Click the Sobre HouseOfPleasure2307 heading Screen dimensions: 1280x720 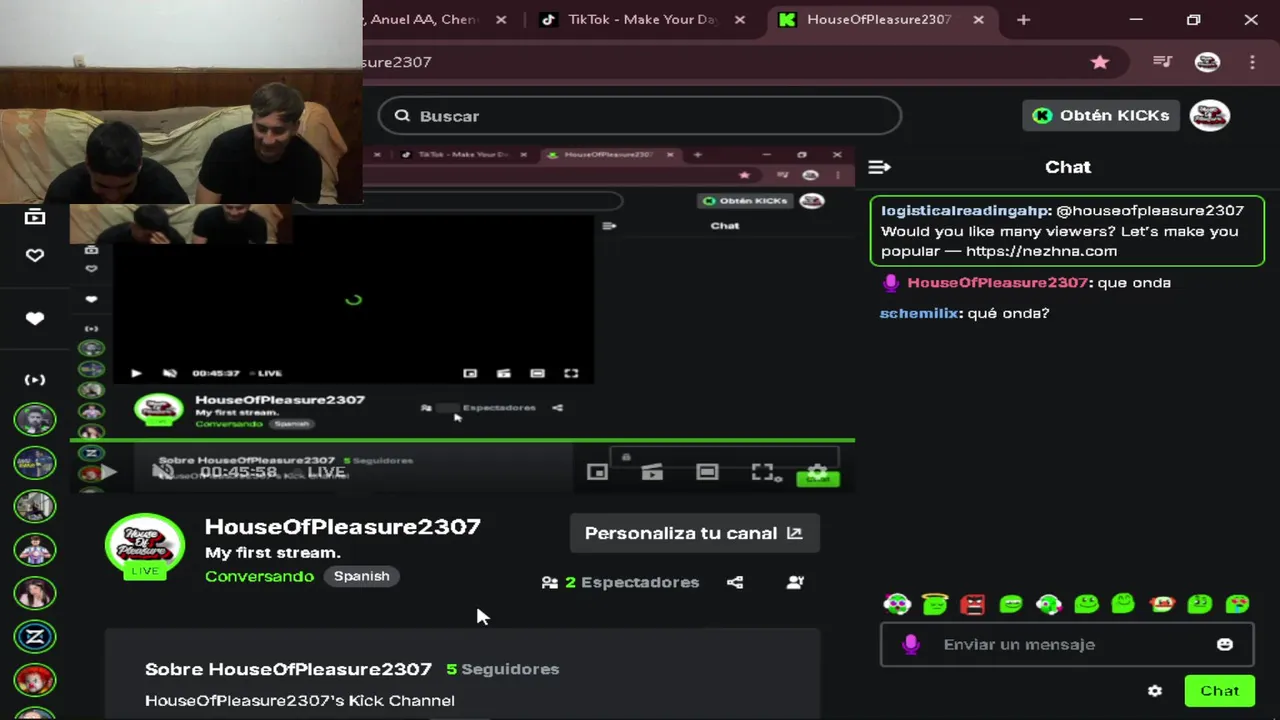(x=288, y=669)
